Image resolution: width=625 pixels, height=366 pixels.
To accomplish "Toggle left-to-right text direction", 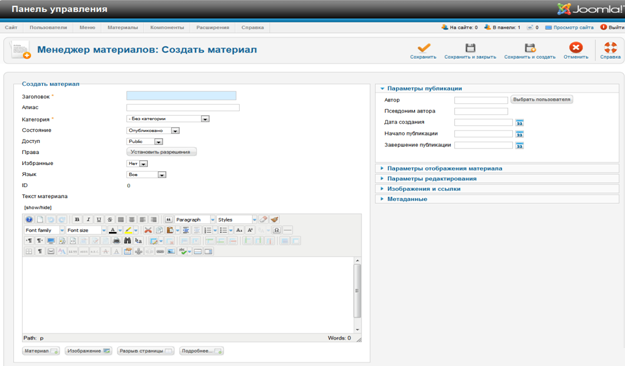I will pyautogui.click(x=29, y=241).
